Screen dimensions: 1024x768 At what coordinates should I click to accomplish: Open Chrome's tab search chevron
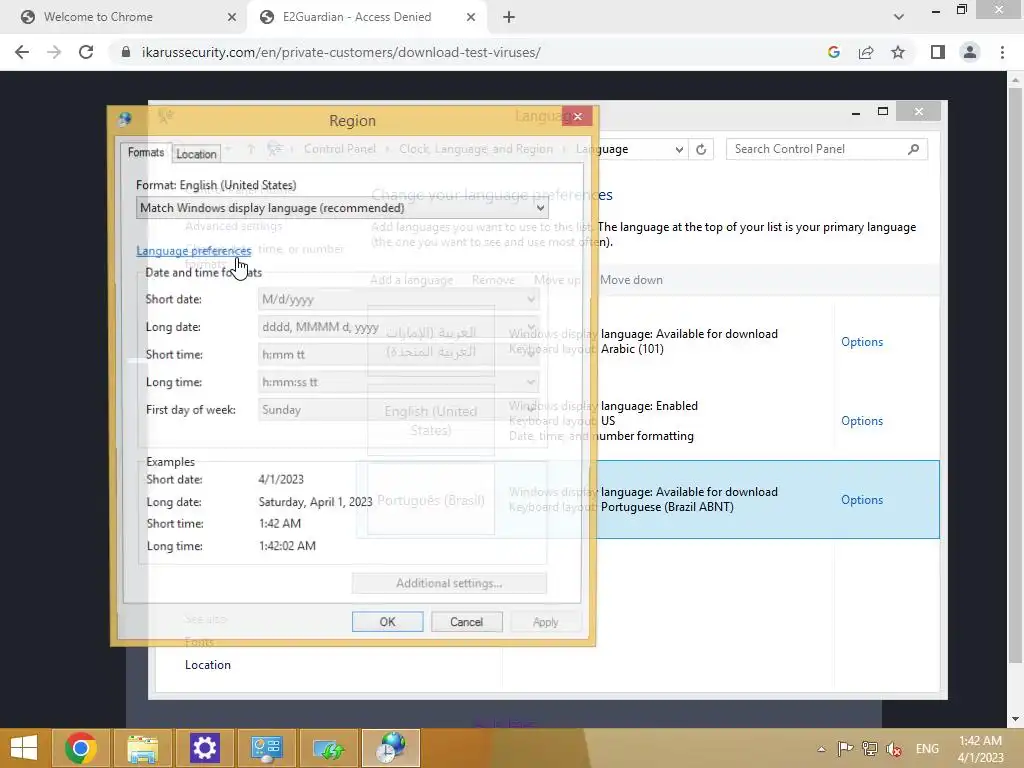point(899,17)
